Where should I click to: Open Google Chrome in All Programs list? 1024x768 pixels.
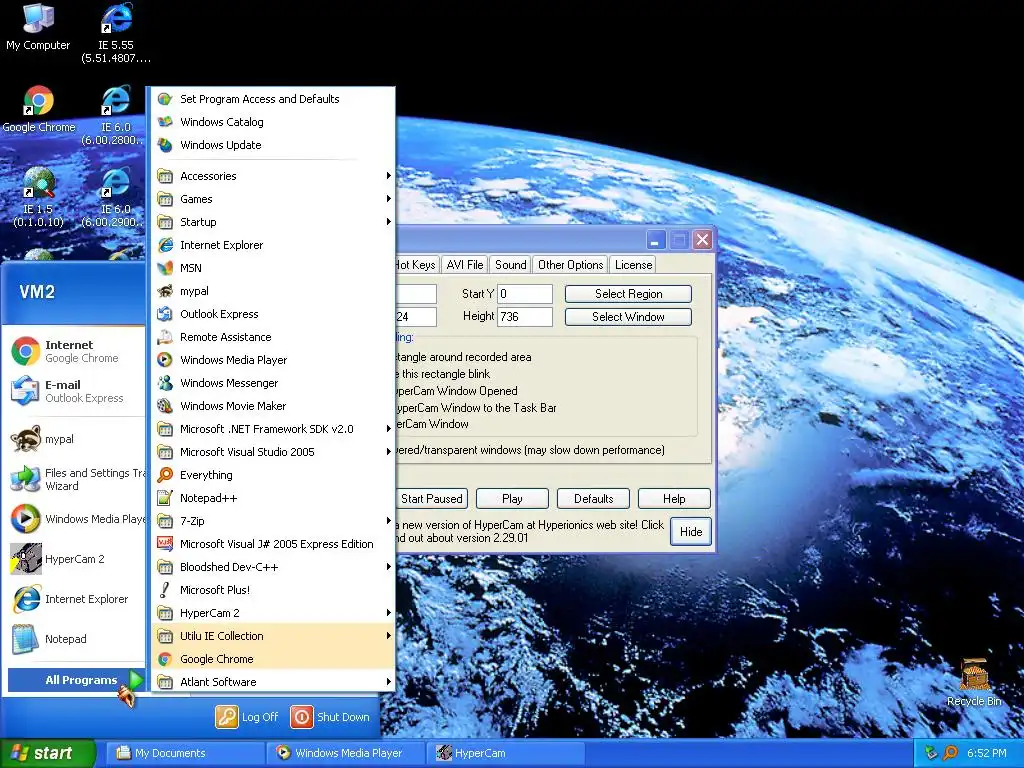[273, 659]
